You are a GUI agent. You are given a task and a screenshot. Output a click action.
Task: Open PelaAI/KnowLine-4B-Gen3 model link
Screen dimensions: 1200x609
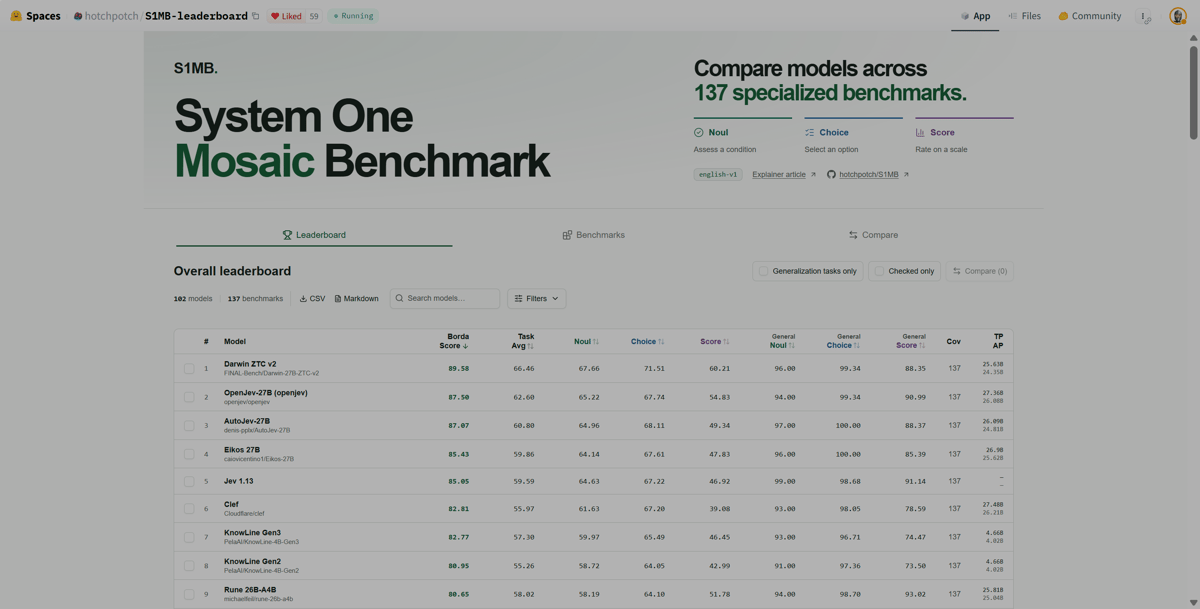coord(261,542)
